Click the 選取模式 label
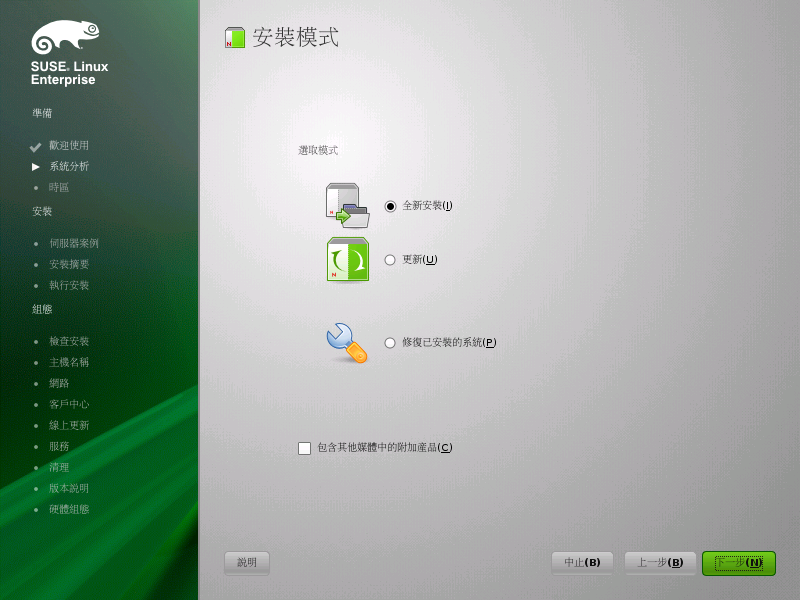 click(x=318, y=151)
